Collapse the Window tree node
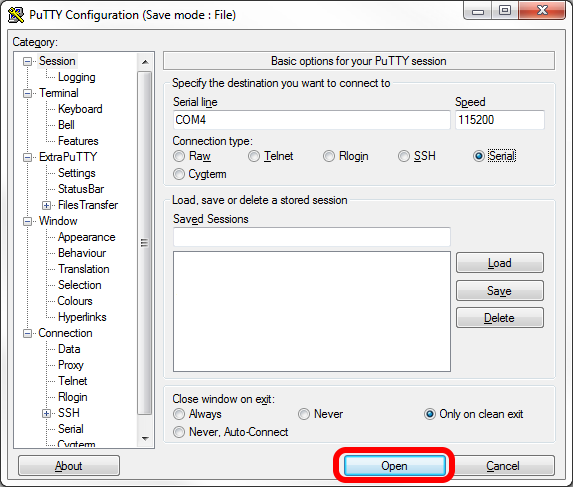Image resolution: width=573 pixels, height=487 pixels. coord(27,221)
